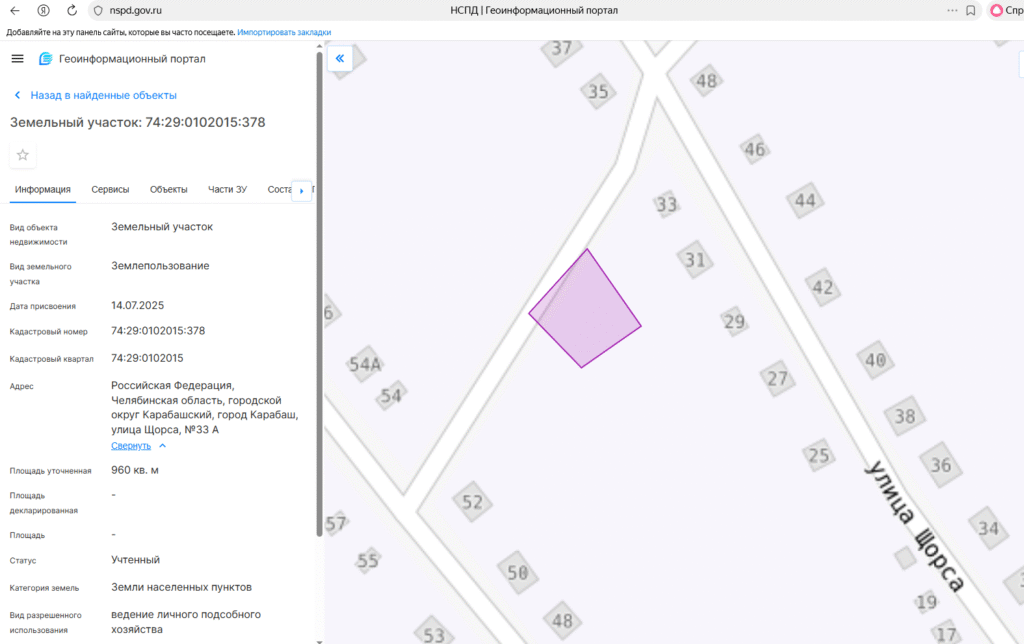Click house number 27 on the map
1024x644 pixels.
pos(777,378)
